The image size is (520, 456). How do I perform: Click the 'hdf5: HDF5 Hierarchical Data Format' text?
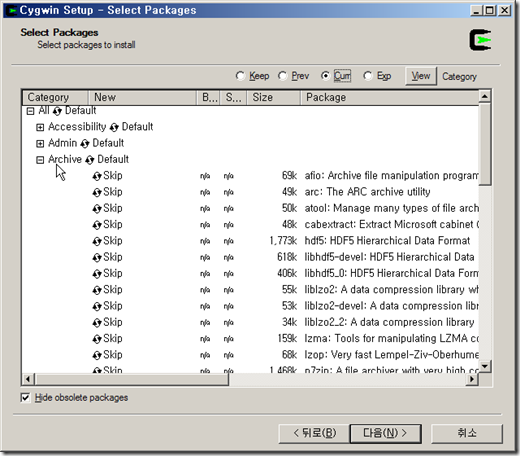coord(387,241)
